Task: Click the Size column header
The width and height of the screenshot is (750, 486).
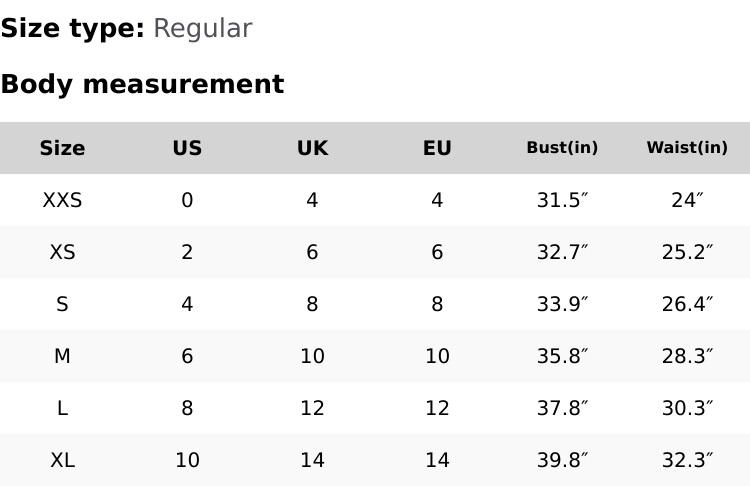Action: click(62, 148)
